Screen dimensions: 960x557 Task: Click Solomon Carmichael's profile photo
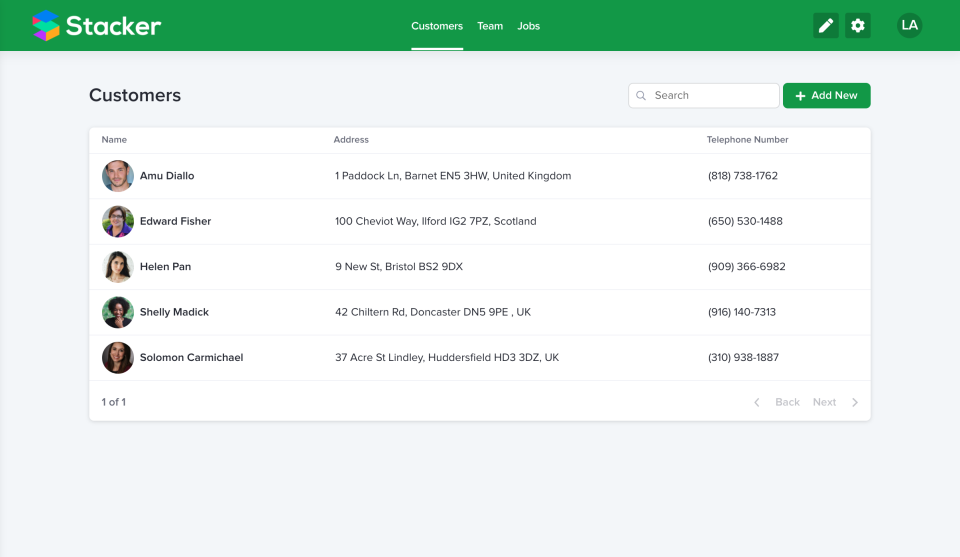coord(118,357)
